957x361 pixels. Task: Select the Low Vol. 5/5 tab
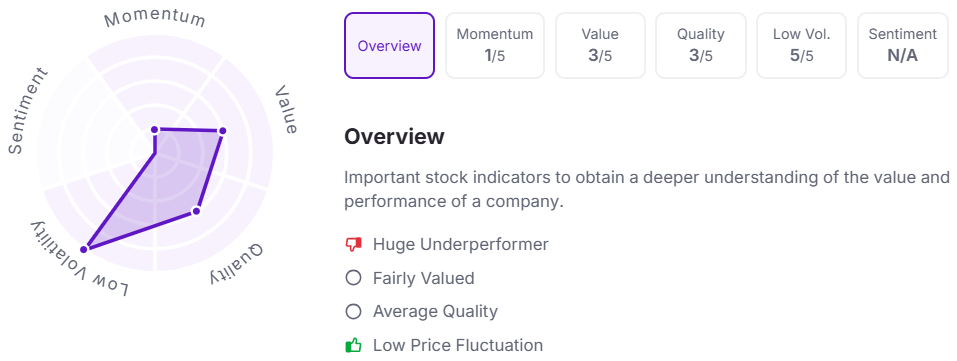coord(802,46)
